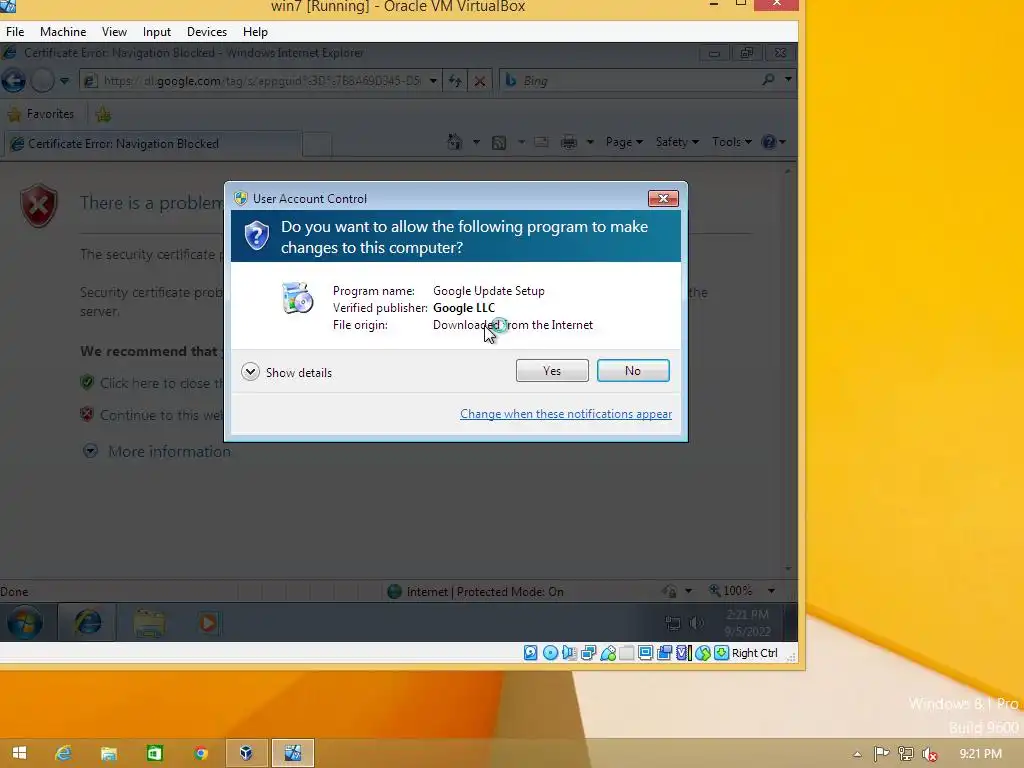Open the IE Favorites button
1024x768 pixels.
[40, 114]
